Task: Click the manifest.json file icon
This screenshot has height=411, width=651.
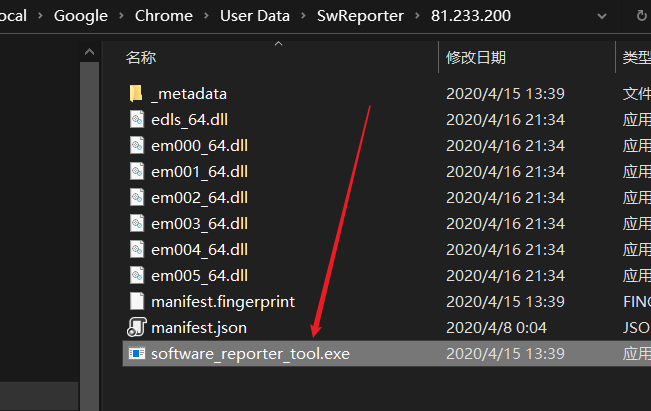Action: pyautogui.click(x=138, y=328)
